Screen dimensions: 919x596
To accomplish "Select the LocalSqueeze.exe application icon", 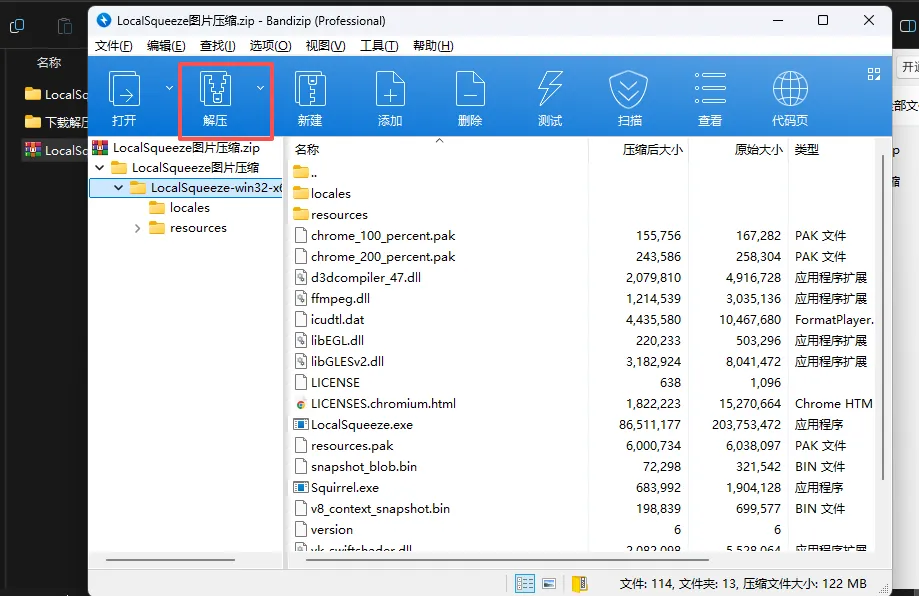I will [301, 424].
